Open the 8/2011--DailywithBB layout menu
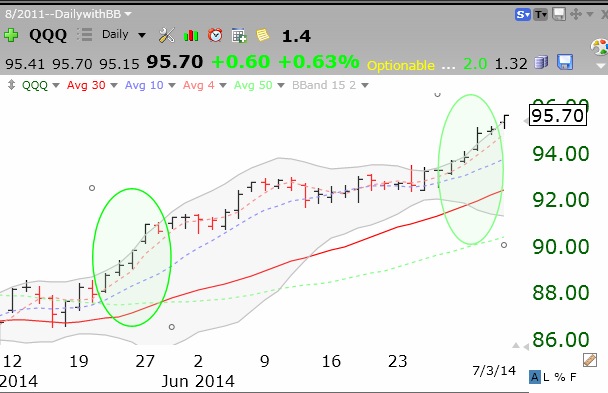The width and height of the screenshot is (608, 393). point(68,14)
